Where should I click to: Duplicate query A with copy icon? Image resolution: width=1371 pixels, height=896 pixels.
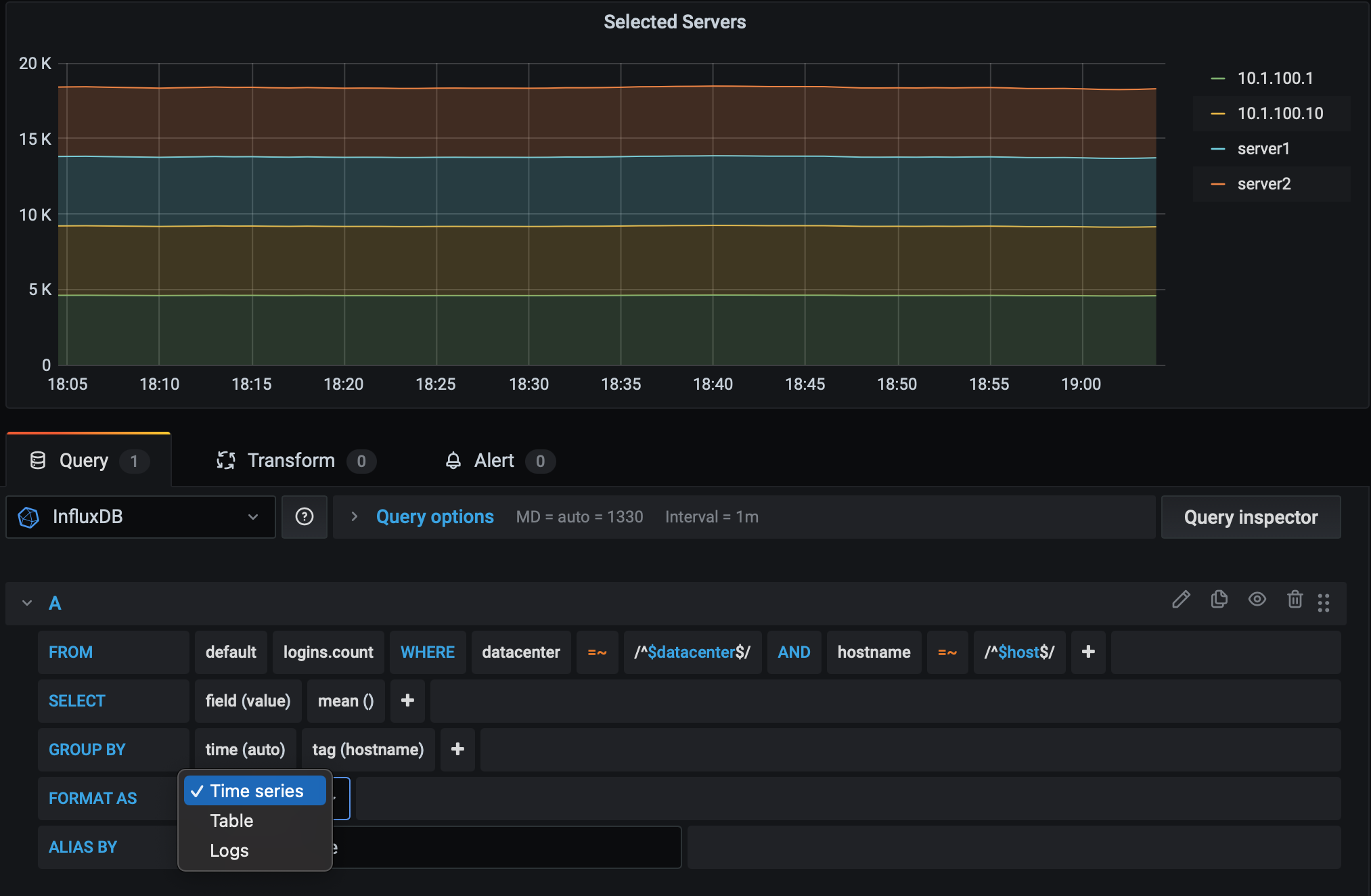tap(1219, 600)
